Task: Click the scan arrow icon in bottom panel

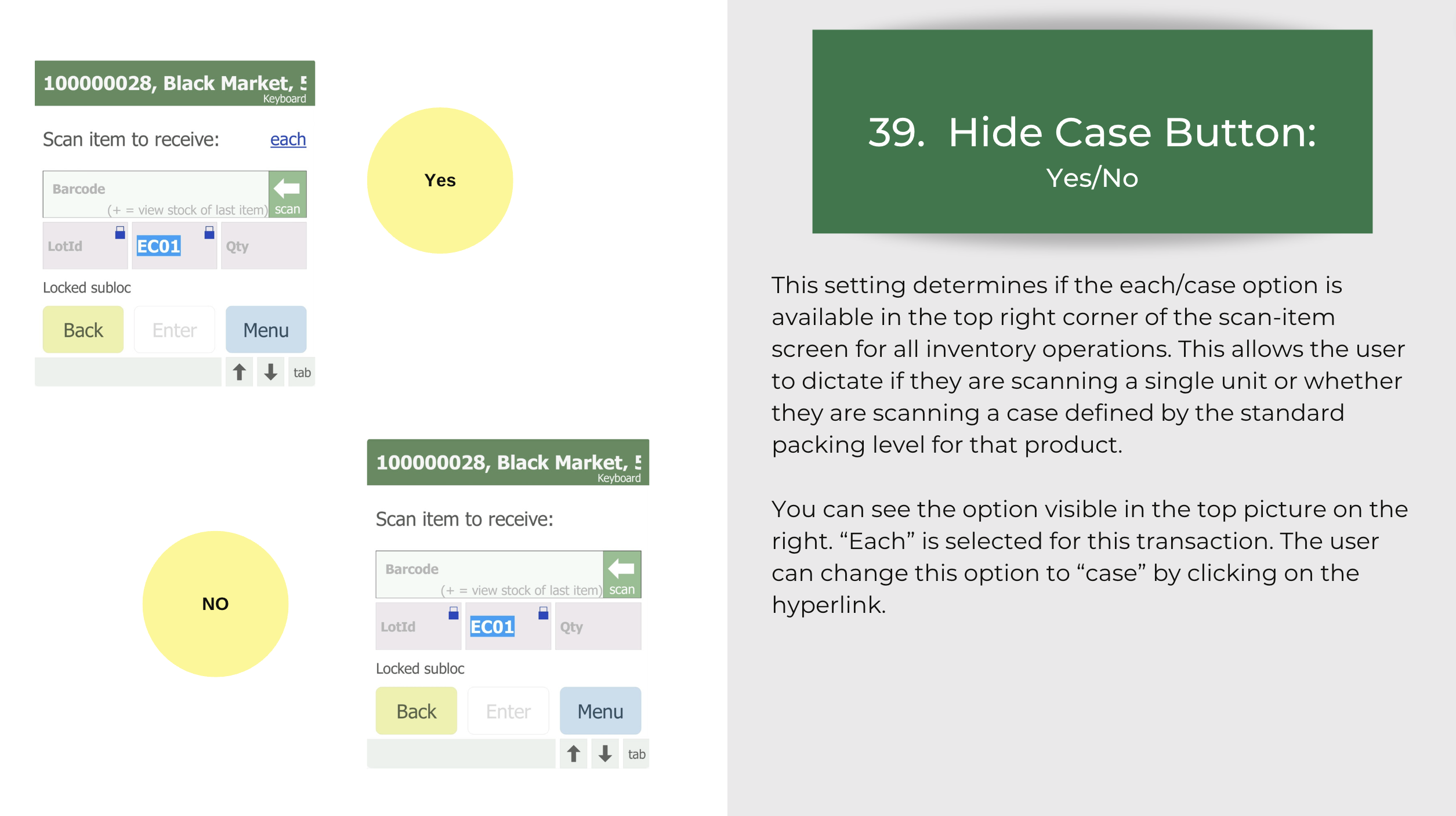Action: (x=622, y=574)
